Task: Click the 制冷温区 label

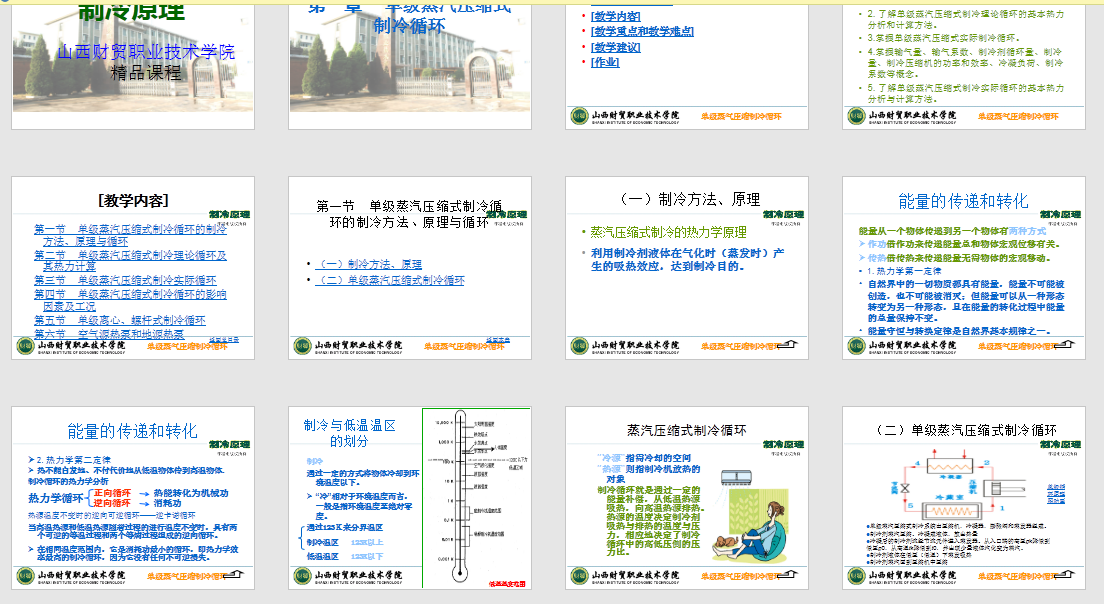Action: coord(322,543)
